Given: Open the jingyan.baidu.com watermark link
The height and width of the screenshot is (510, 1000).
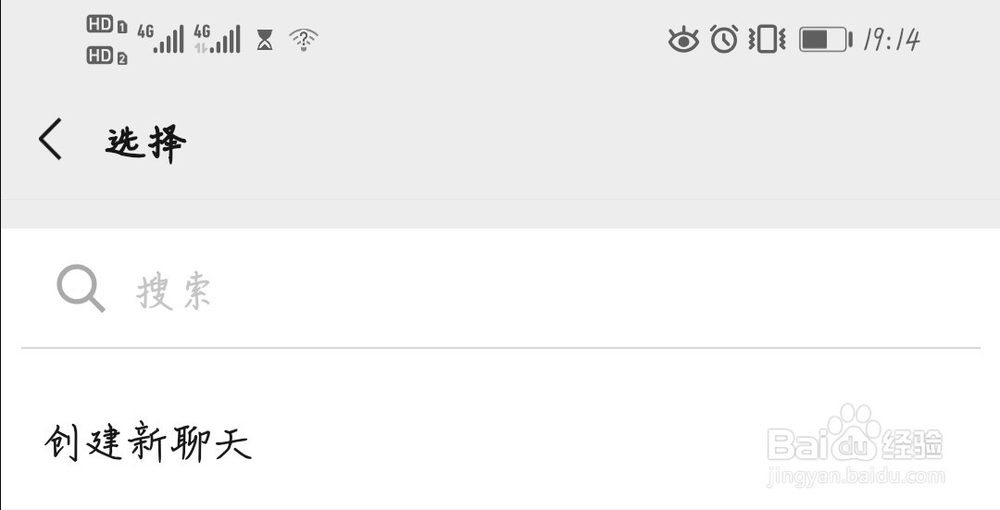Looking at the screenshot, I should (855, 476).
